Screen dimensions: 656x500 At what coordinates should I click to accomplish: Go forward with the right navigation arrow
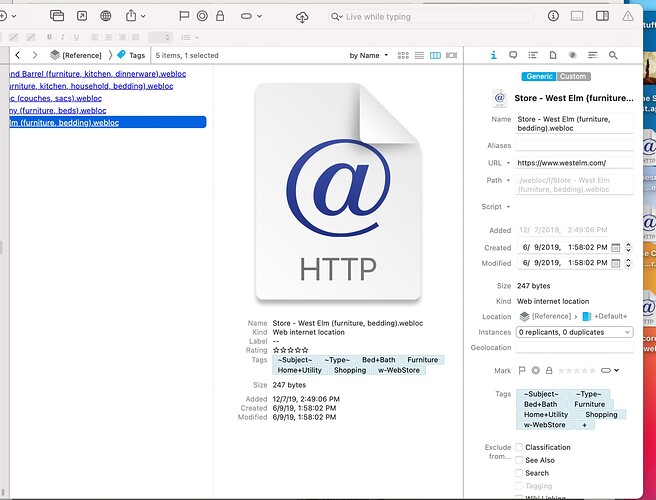pos(35,55)
